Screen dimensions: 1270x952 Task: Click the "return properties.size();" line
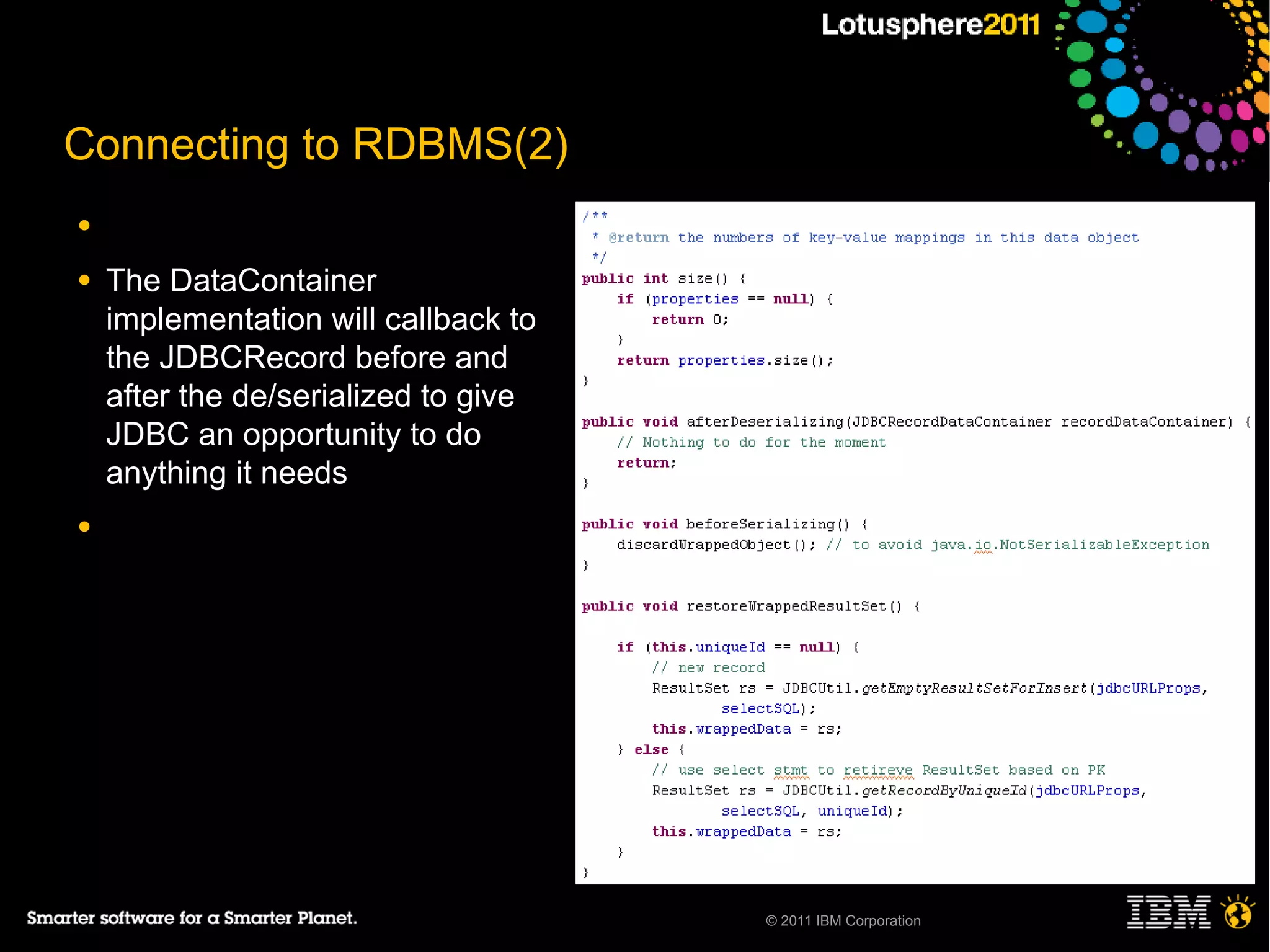(x=725, y=360)
